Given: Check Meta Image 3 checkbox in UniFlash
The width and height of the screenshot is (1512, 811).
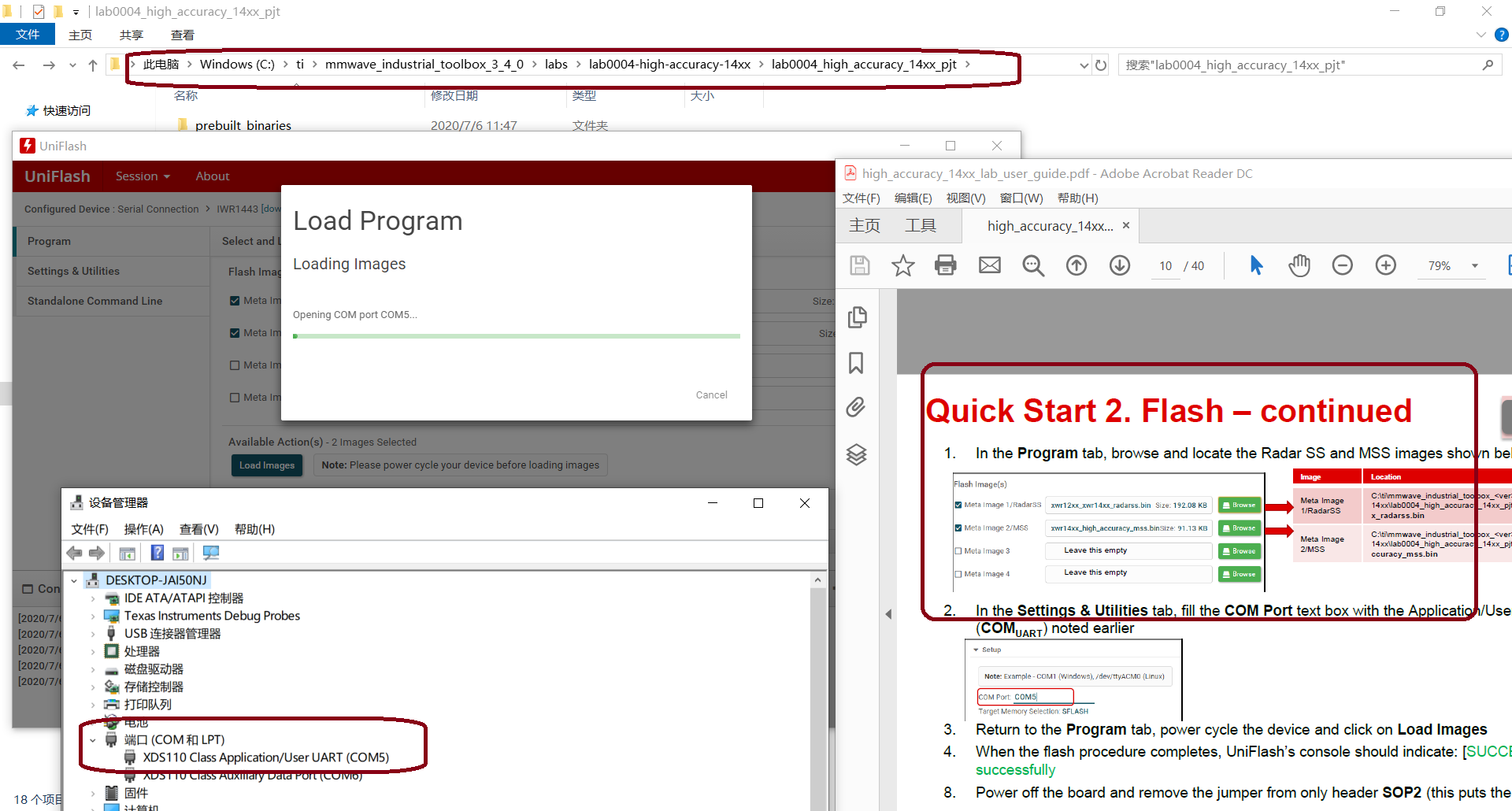Looking at the screenshot, I should (x=235, y=365).
